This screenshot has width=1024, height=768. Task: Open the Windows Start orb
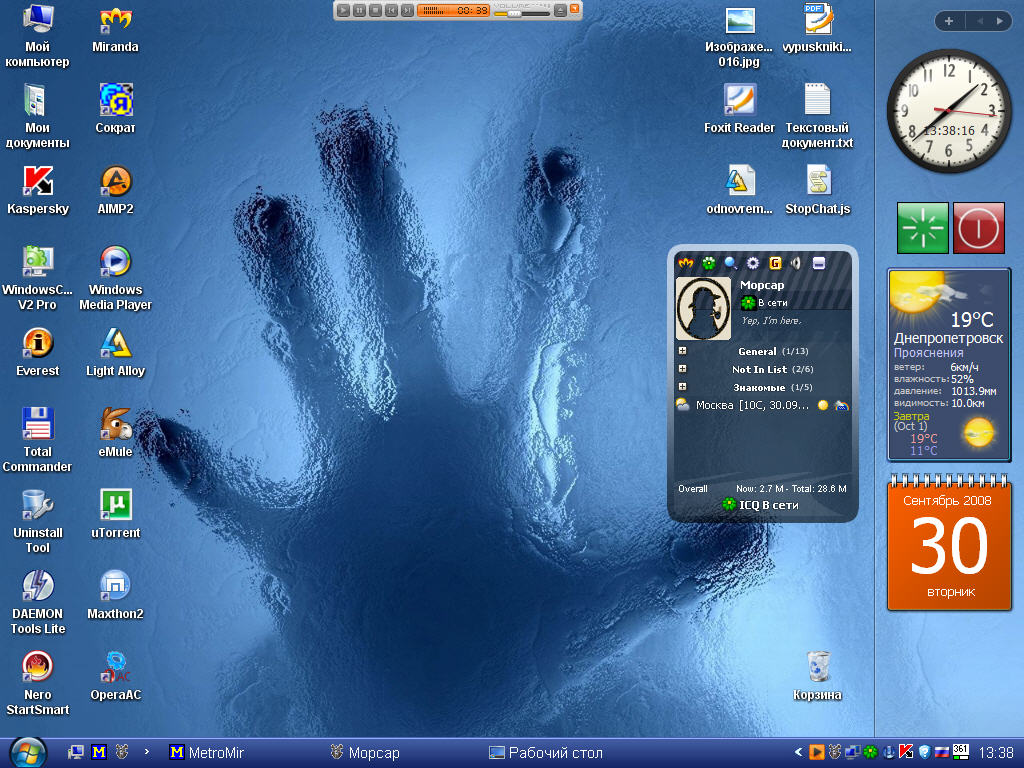pyautogui.click(x=26, y=752)
